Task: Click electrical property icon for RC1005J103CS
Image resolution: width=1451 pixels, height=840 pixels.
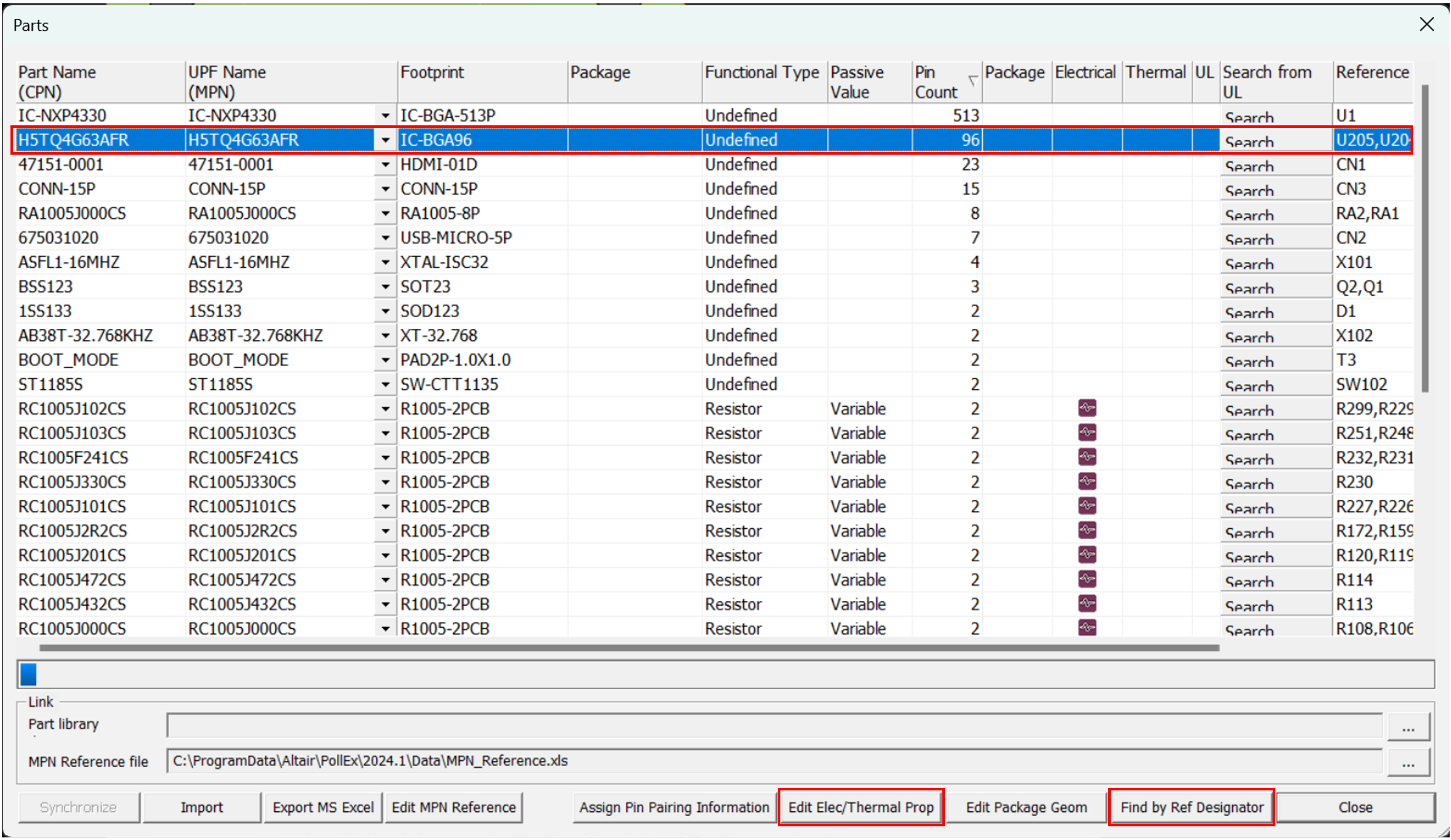Action: click(x=1087, y=433)
